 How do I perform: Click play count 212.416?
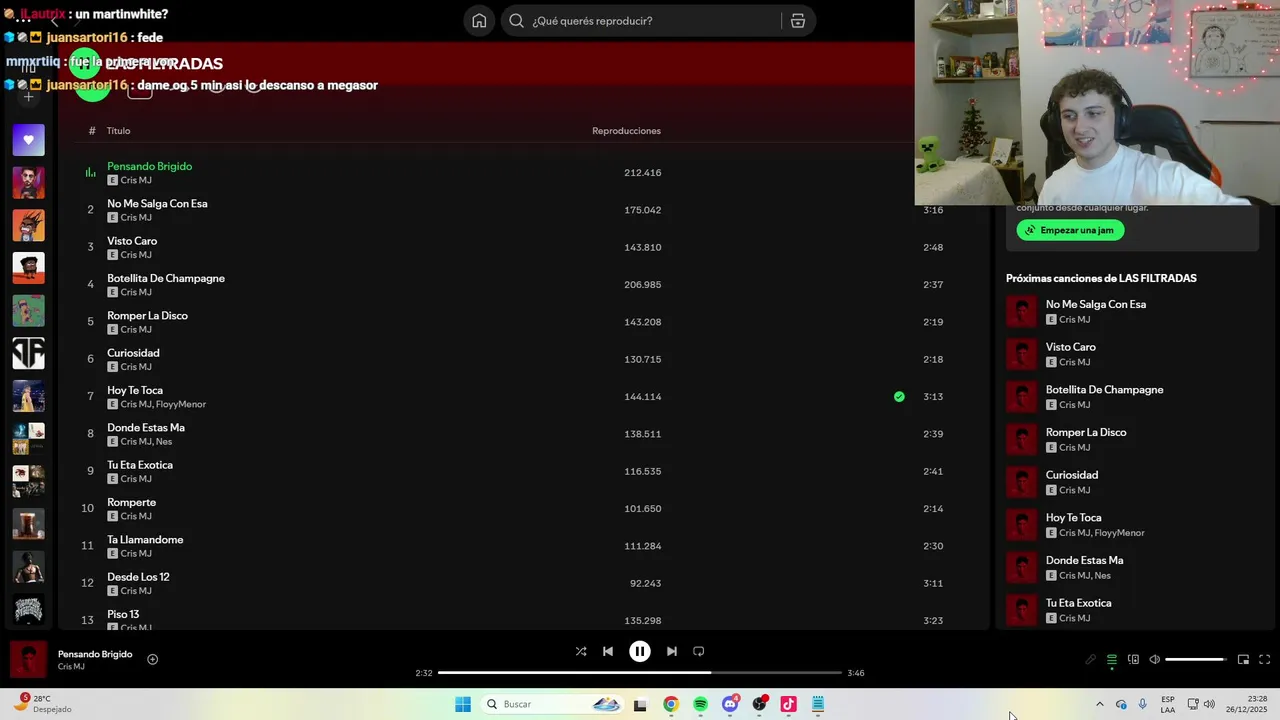click(x=642, y=173)
